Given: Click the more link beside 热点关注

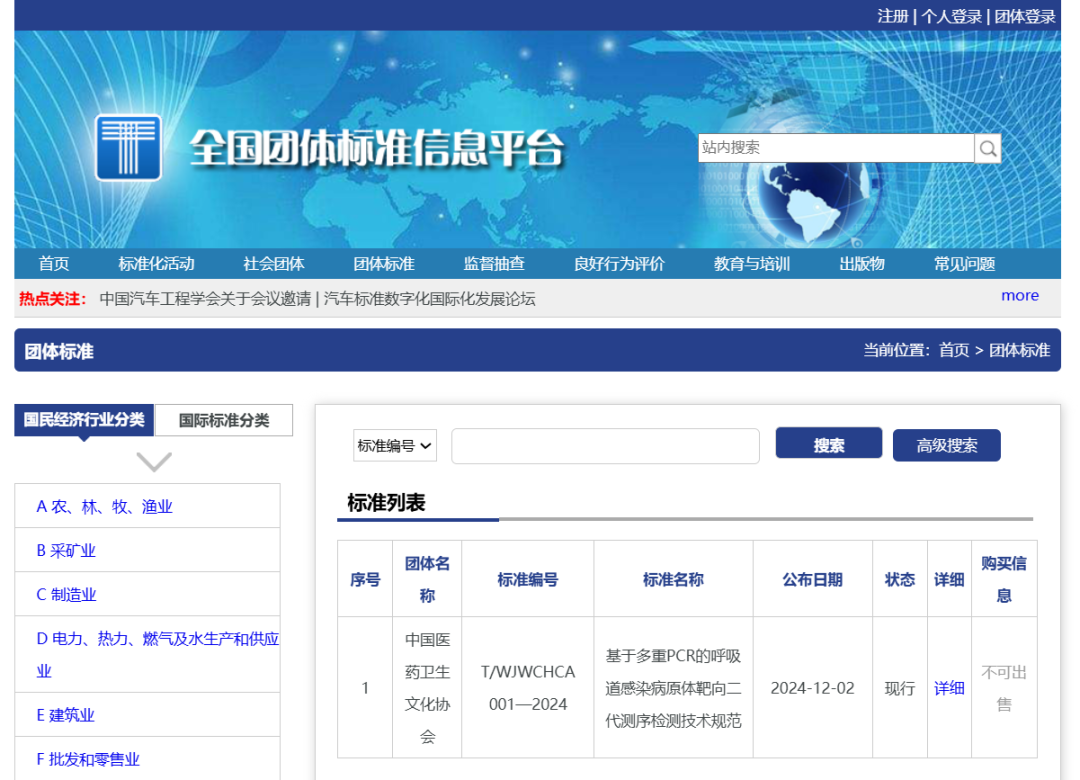Looking at the screenshot, I should tap(1020, 295).
